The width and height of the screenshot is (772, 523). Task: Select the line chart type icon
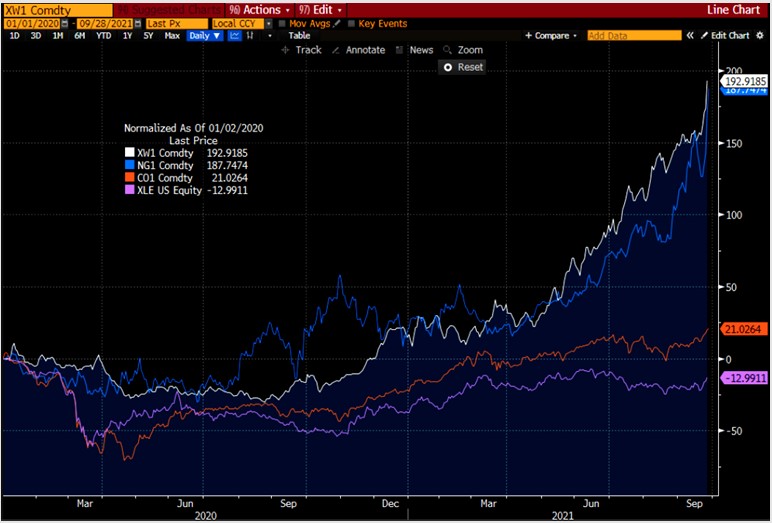tap(234, 35)
